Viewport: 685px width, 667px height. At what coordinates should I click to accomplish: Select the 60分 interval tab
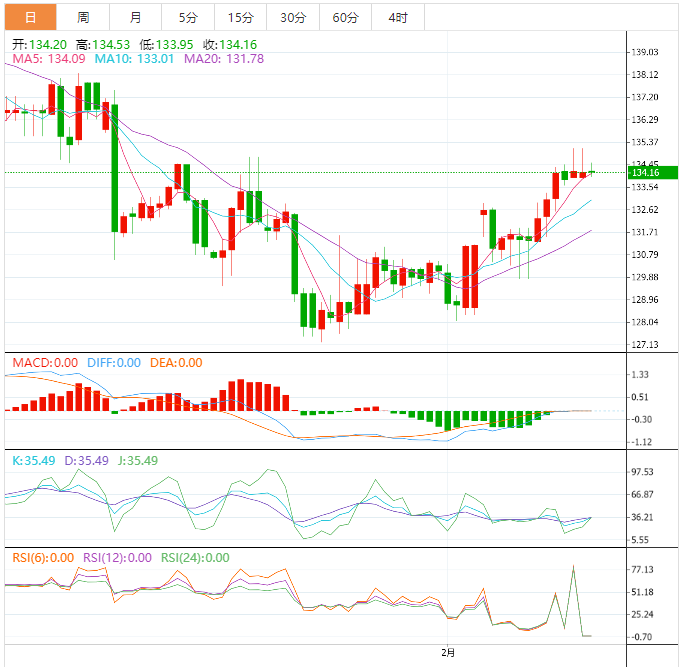(x=345, y=17)
